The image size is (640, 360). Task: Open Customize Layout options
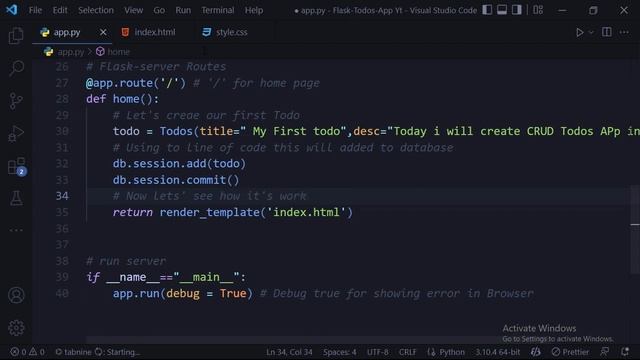(538, 10)
